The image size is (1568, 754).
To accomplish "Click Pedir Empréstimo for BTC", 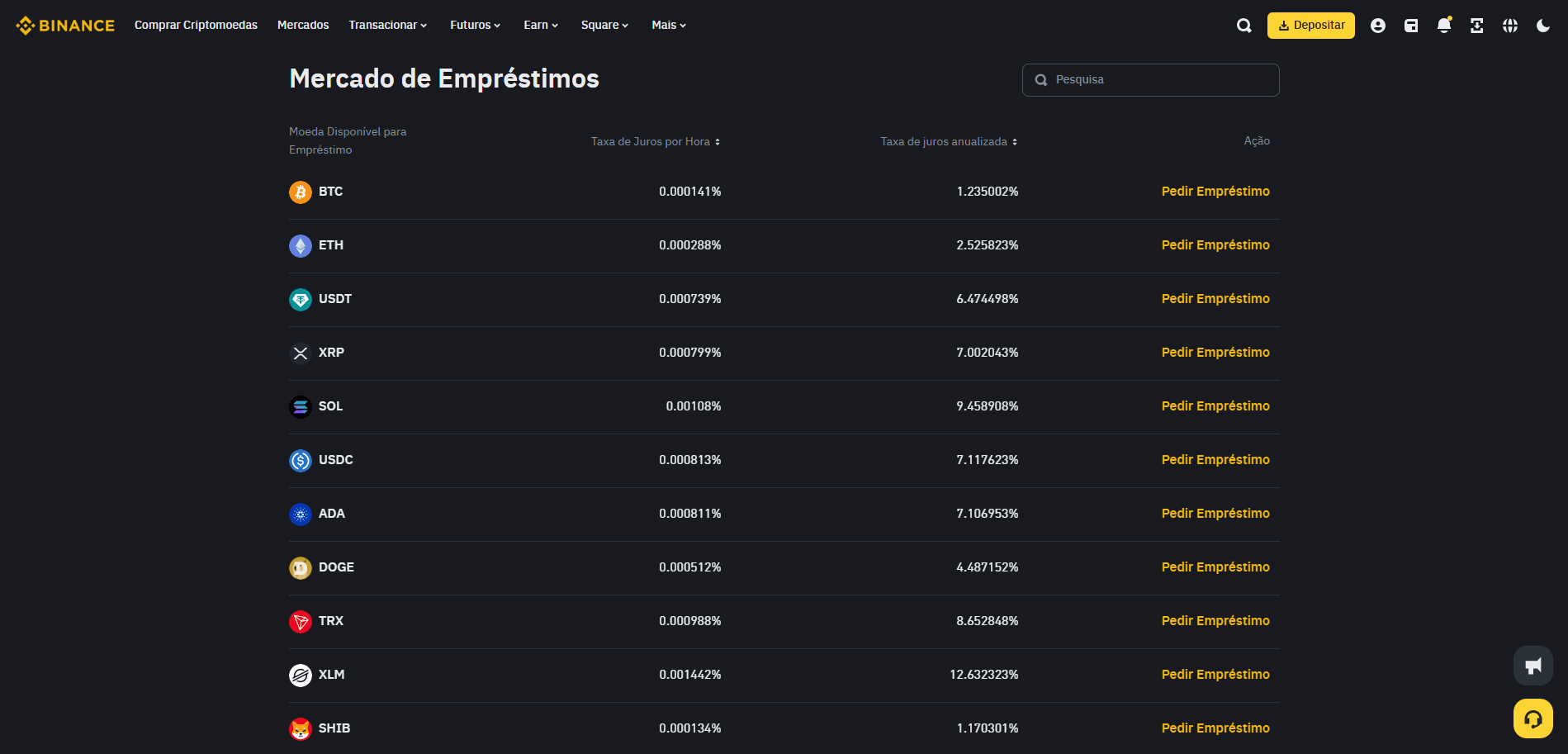I will coord(1215,192).
